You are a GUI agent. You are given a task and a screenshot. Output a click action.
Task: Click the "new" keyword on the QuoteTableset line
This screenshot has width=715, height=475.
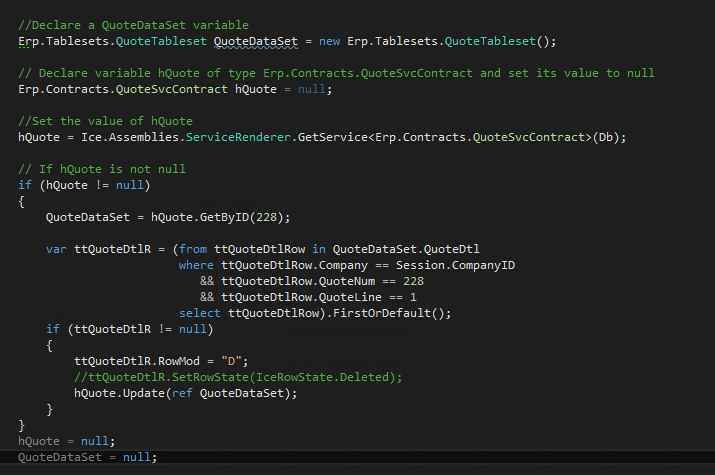pyautogui.click(x=329, y=41)
